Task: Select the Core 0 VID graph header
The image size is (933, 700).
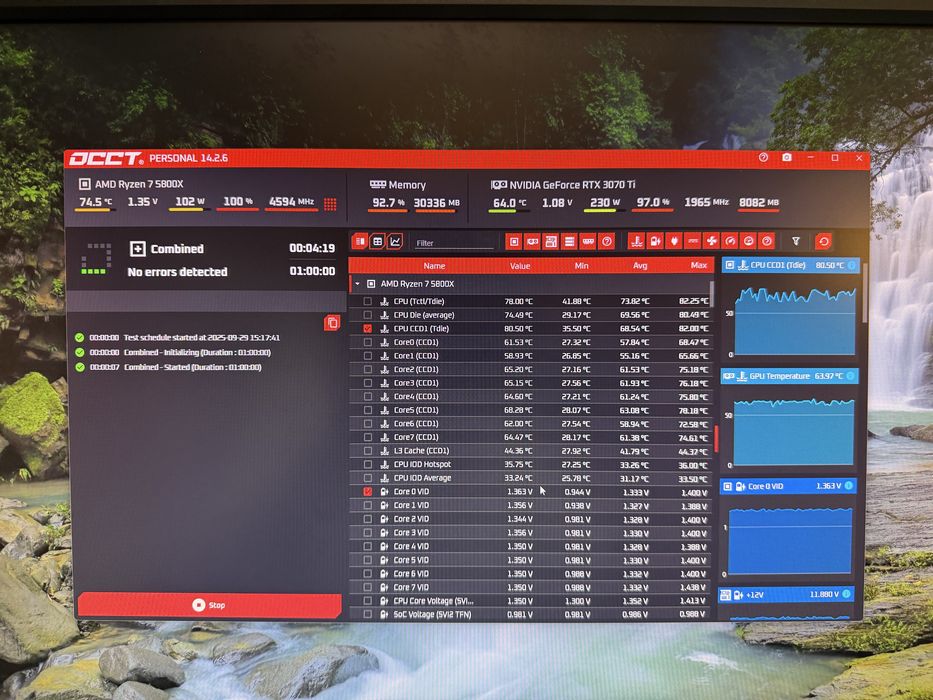Action: click(x=788, y=486)
